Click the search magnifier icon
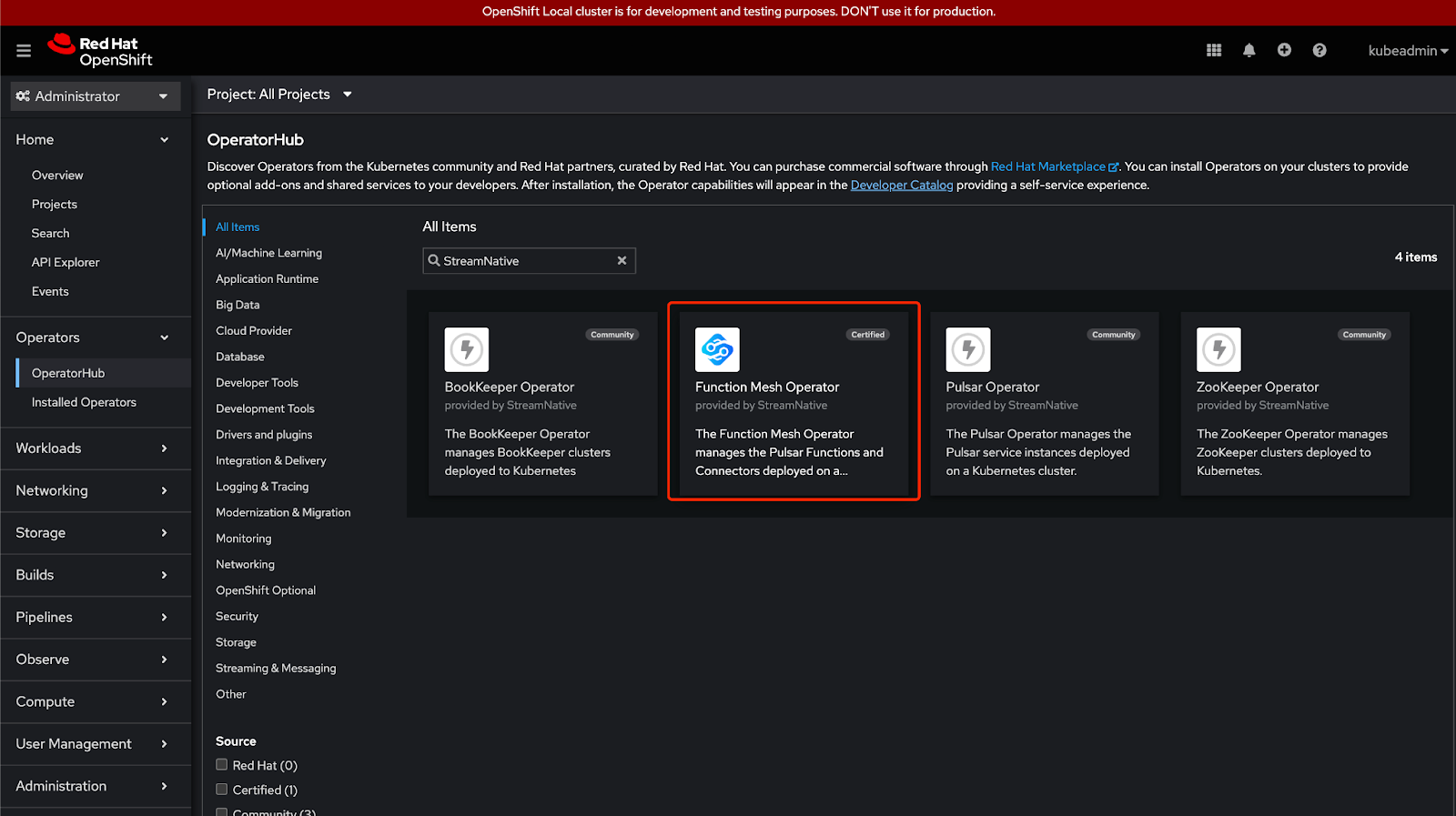The height and width of the screenshot is (816, 1456). 434,260
